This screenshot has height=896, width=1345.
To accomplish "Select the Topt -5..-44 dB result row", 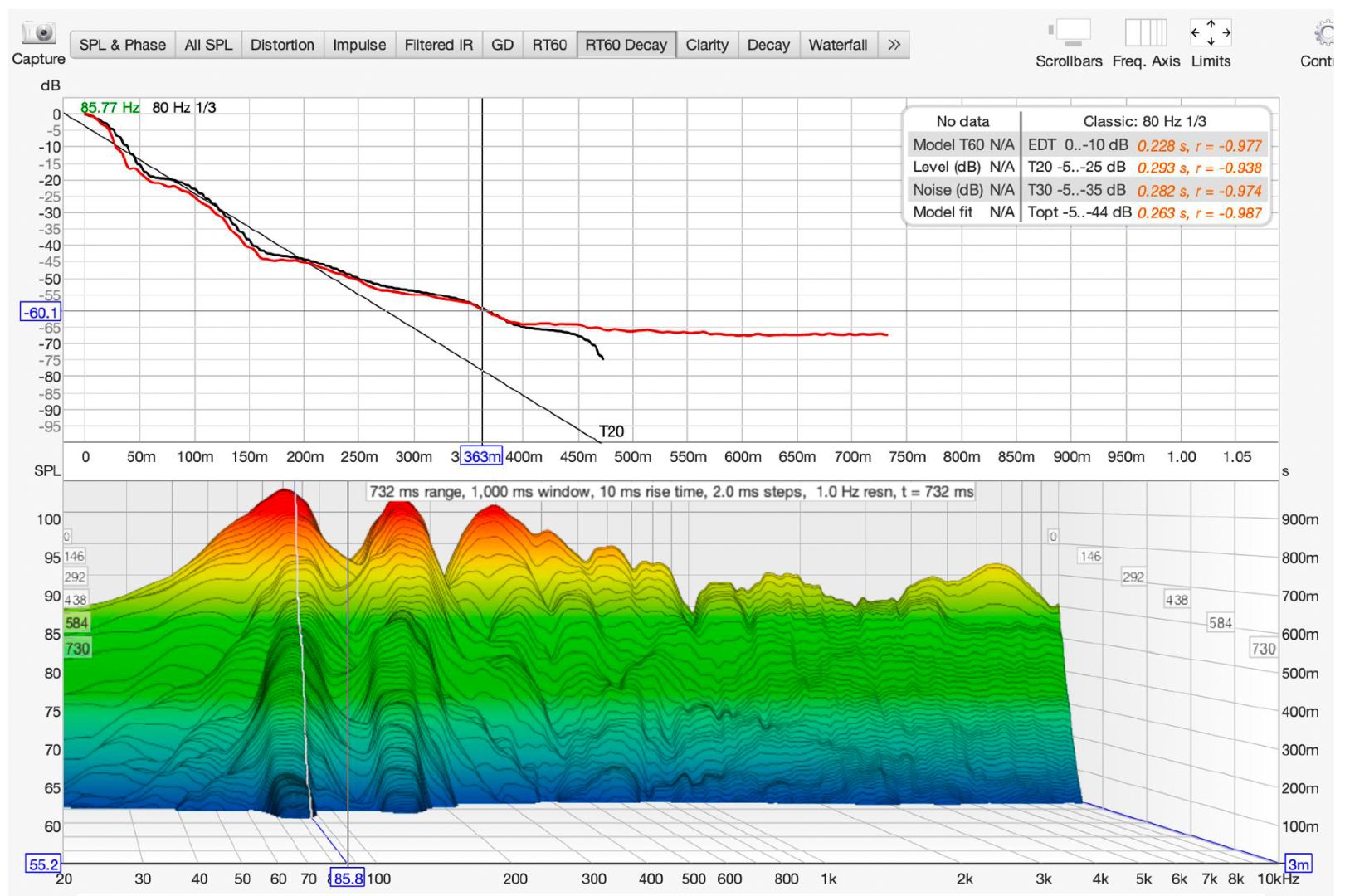I will click(1144, 212).
